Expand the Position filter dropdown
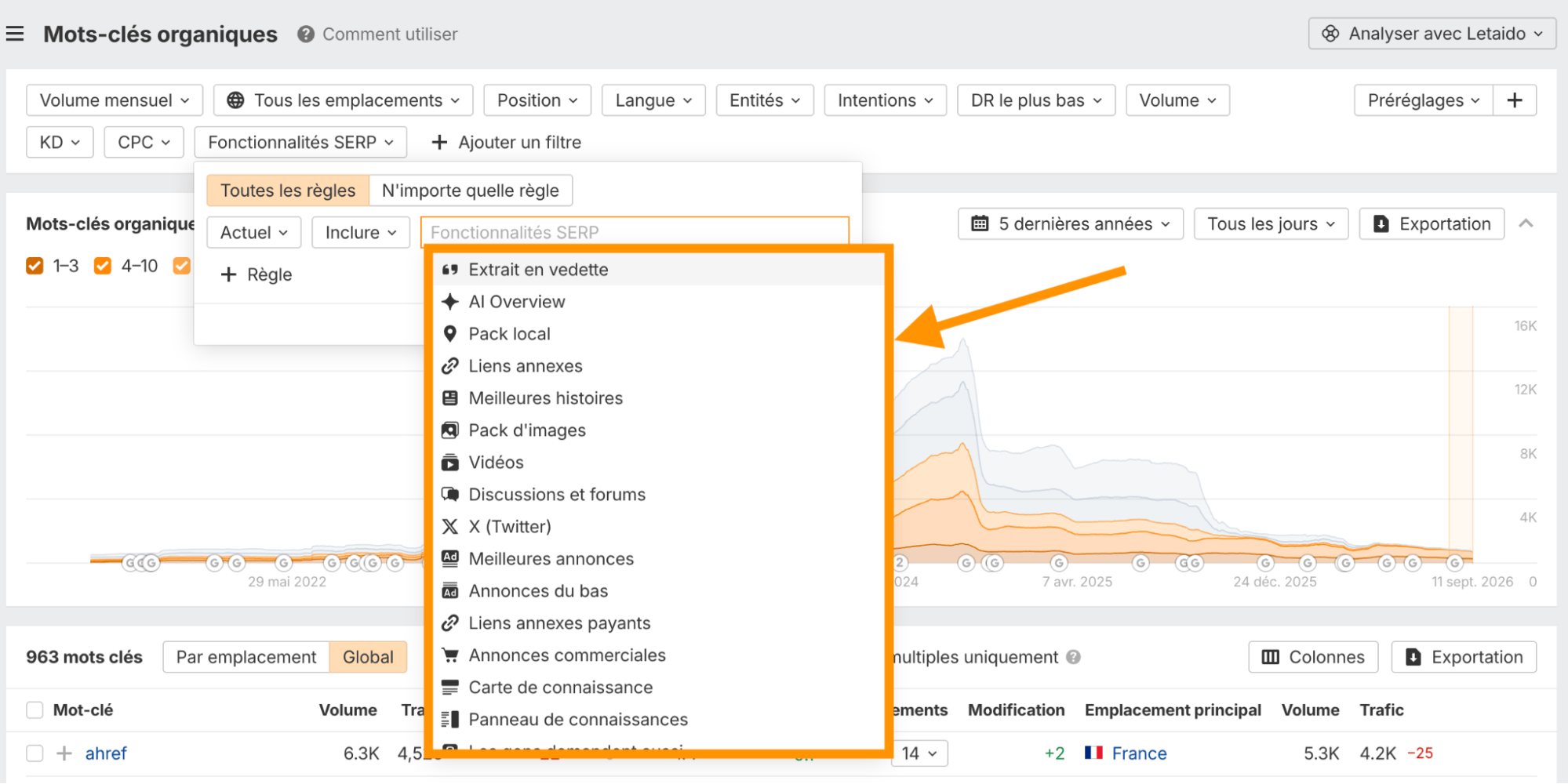The width and height of the screenshot is (1568, 784). 537,100
